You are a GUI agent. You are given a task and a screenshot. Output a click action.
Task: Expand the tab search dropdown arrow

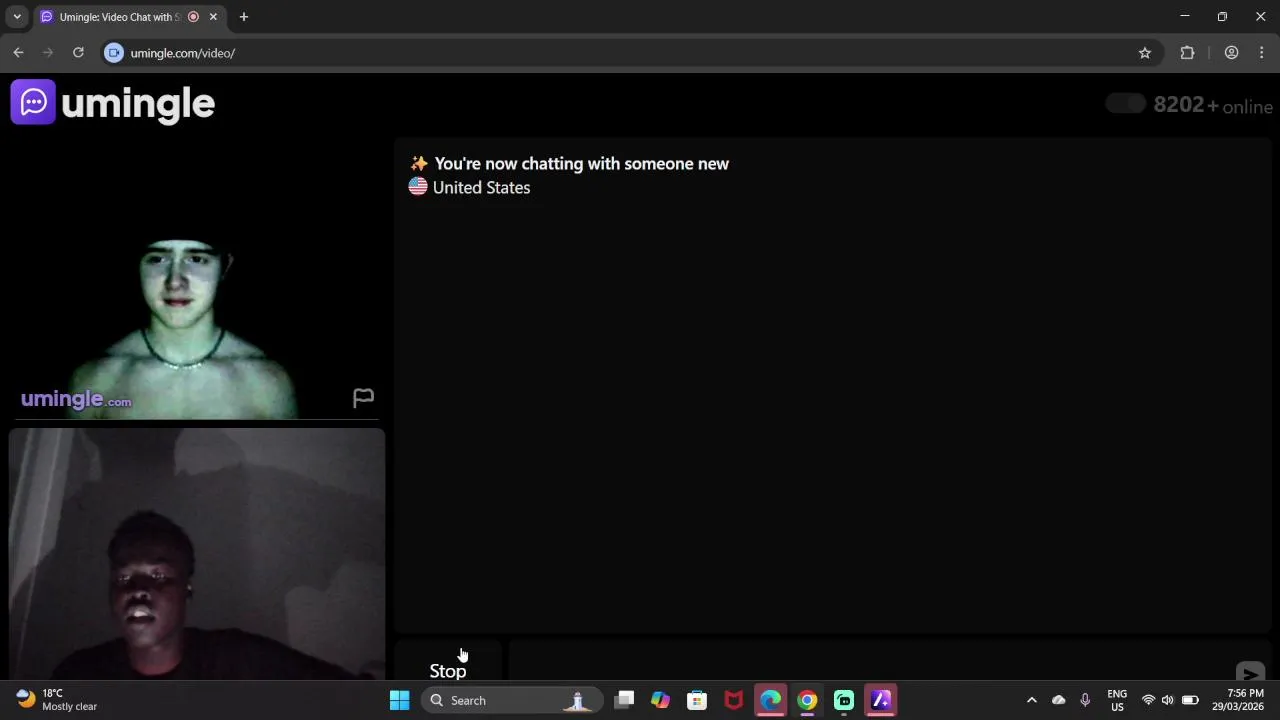(x=17, y=17)
